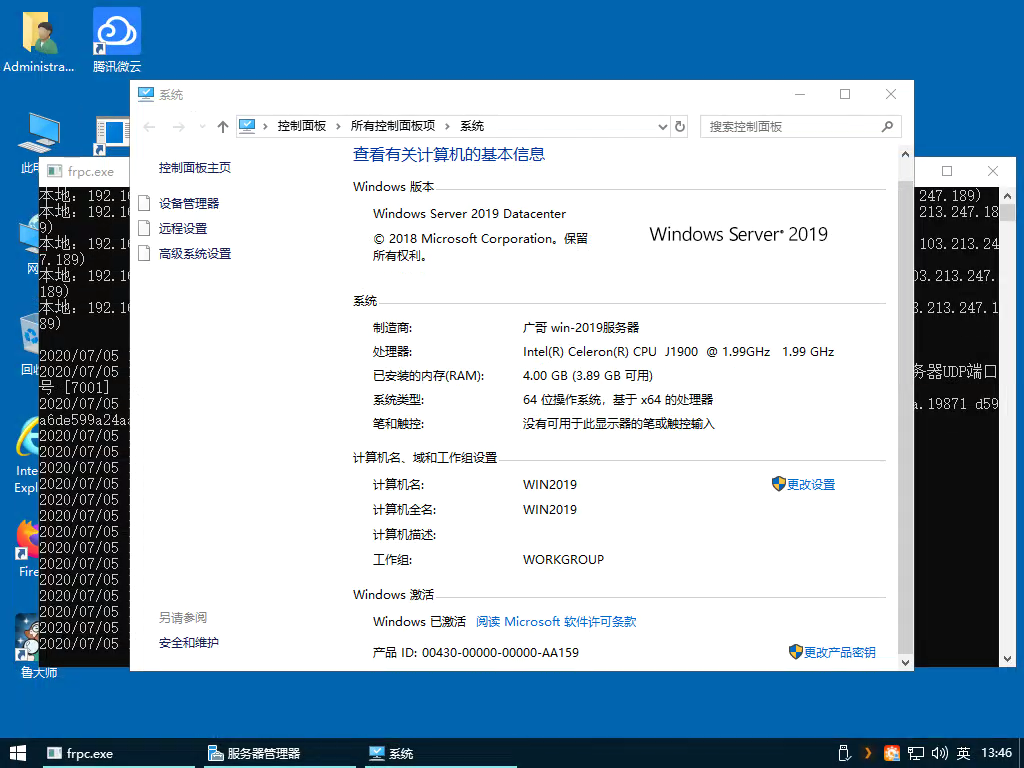Open the network tray icon
This screenshot has width=1024, height=768.
click(x=916, y=753)
